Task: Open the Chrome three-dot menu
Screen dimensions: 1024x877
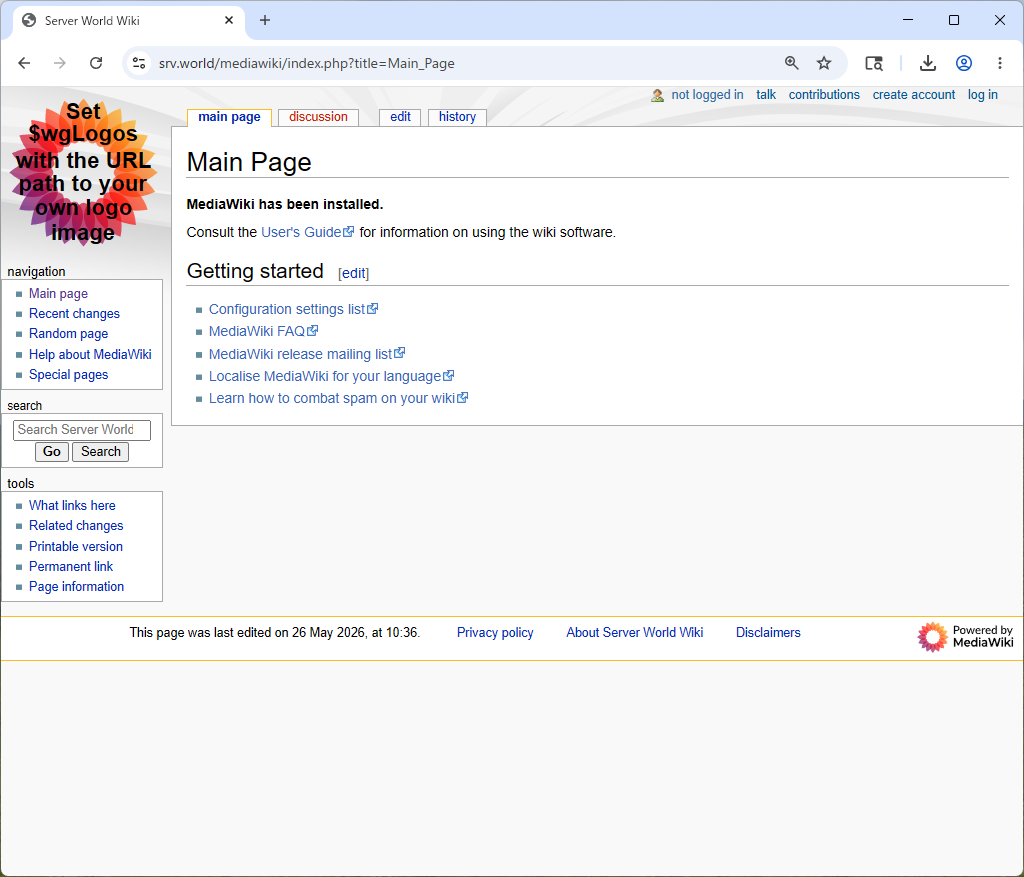Action: pyautogui.click(x=1000, y=63)
